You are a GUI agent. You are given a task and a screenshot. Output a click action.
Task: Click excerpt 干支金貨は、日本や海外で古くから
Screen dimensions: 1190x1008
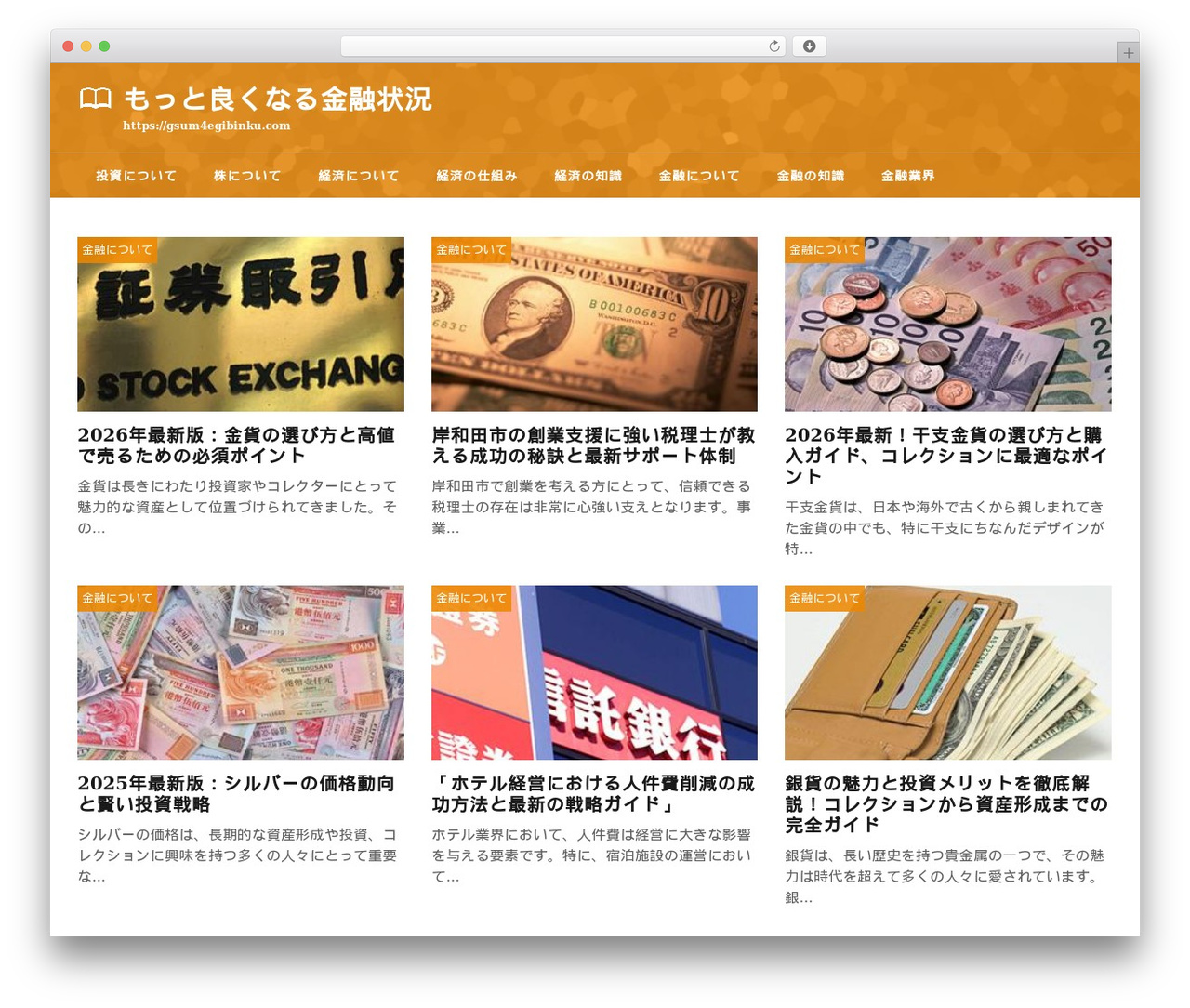pos(945,527)
